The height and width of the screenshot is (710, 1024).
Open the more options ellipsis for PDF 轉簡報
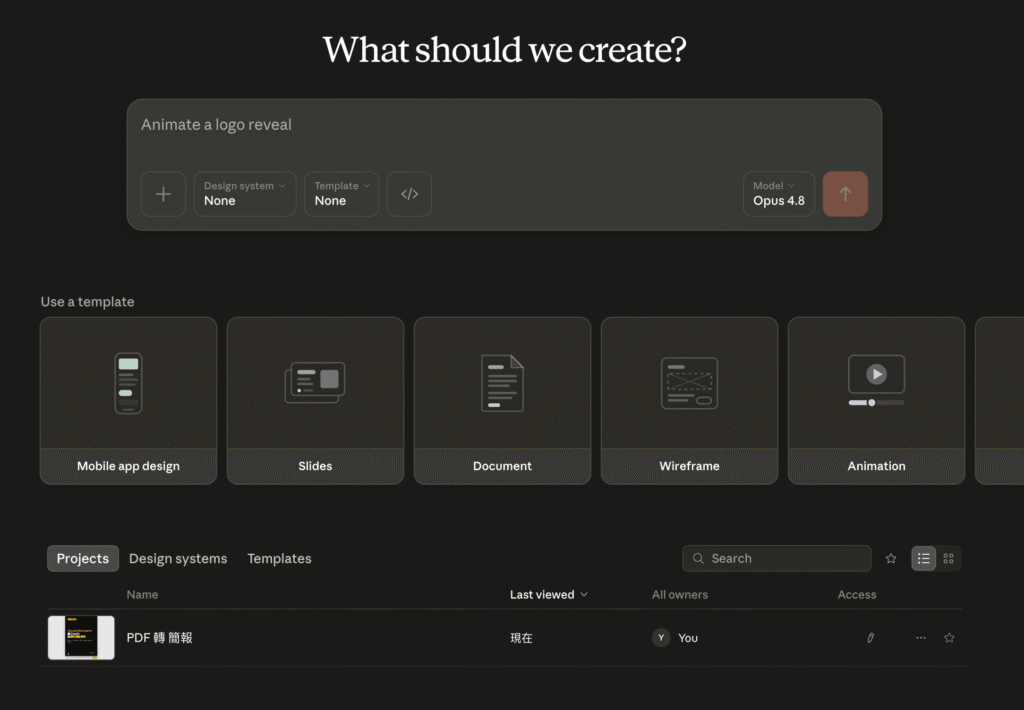921,637
